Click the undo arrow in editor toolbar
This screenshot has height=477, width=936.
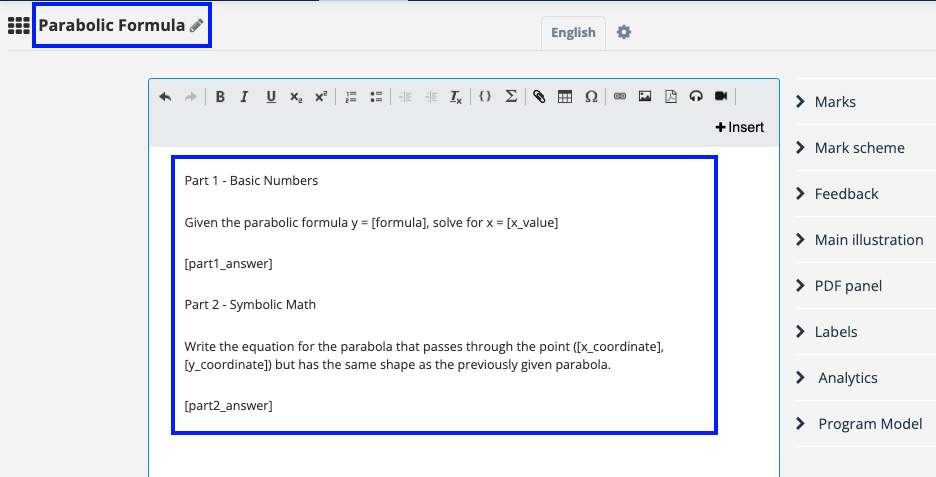pyautogui.click(x=165, y=97)
